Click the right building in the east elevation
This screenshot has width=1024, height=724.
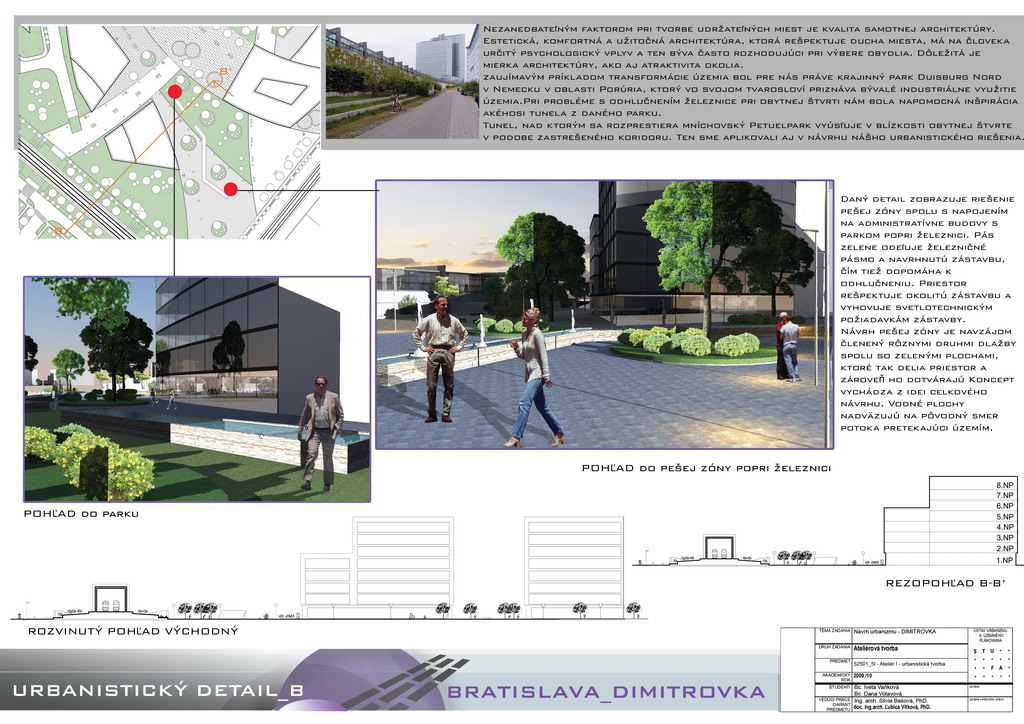575,568
